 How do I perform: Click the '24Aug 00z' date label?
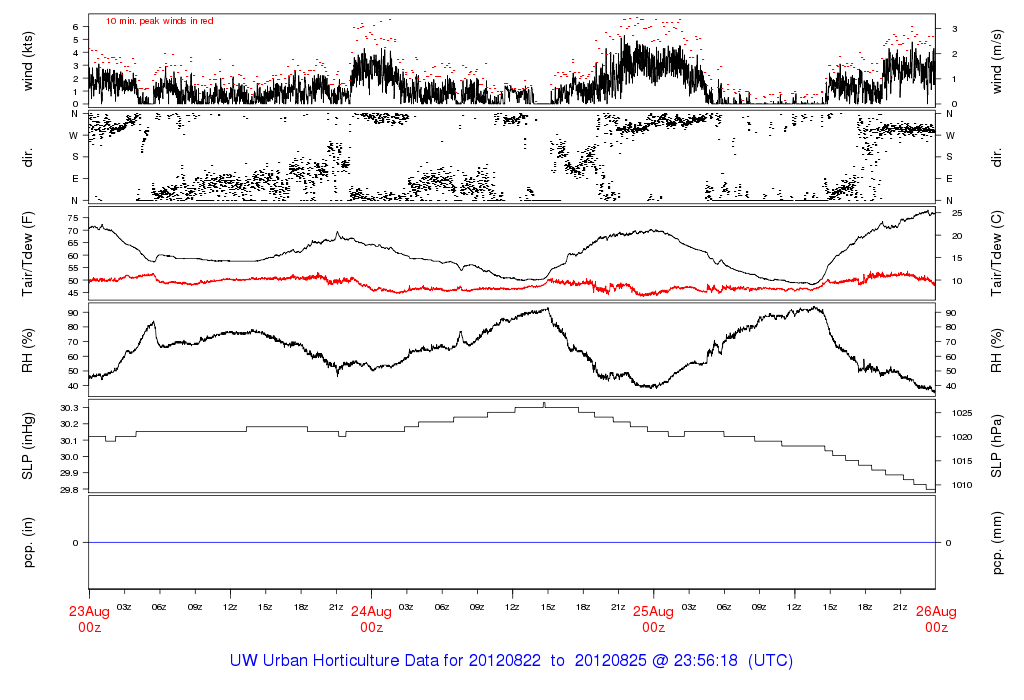tap(372, 619)
